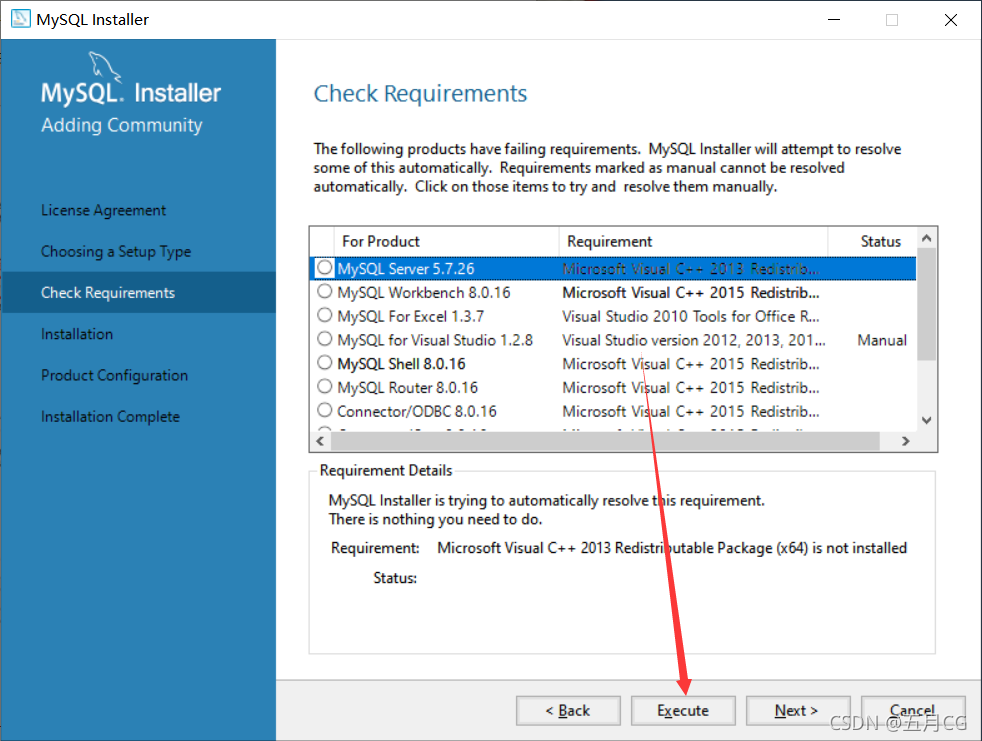The width and height of the screenshot is (982, 741).
Task: Select the MySQL Shell 8.0.16 radio button
Action: click(x=324, y=363)
